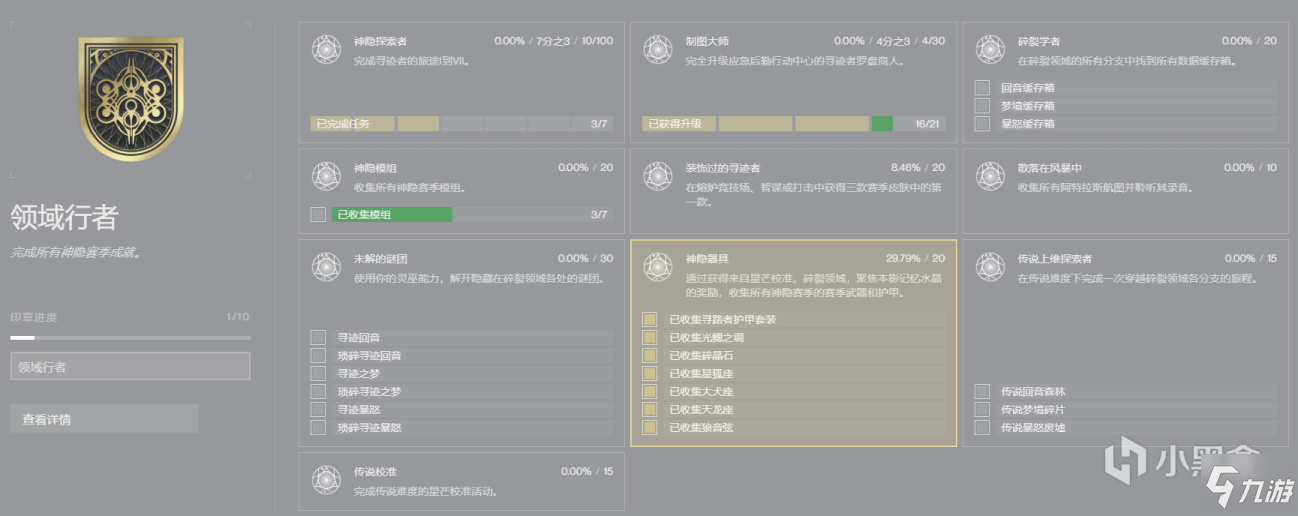Image resolution: width=1298 pixels, height=516 pixels.
Task: Click the 查看详情 button
Action: (x=104, y=419)
